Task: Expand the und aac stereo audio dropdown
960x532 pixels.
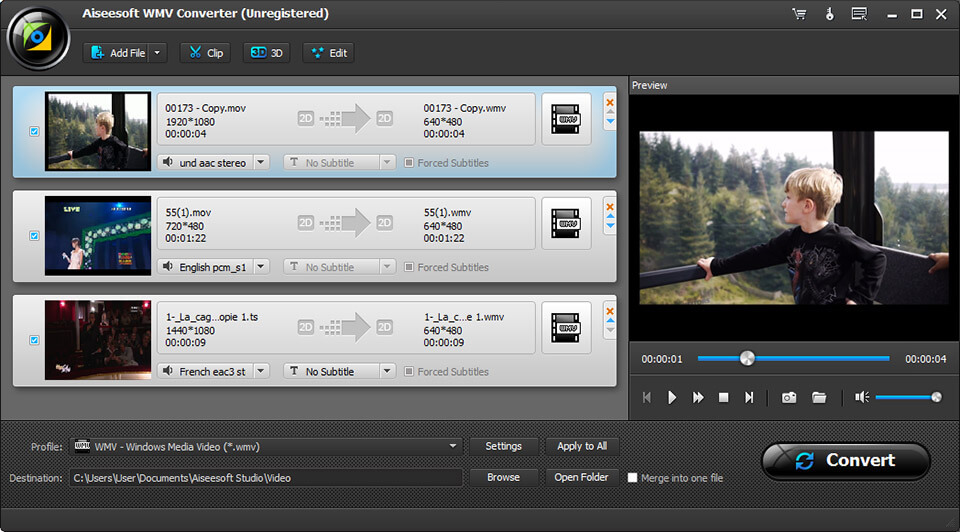Action: point(261,162)
